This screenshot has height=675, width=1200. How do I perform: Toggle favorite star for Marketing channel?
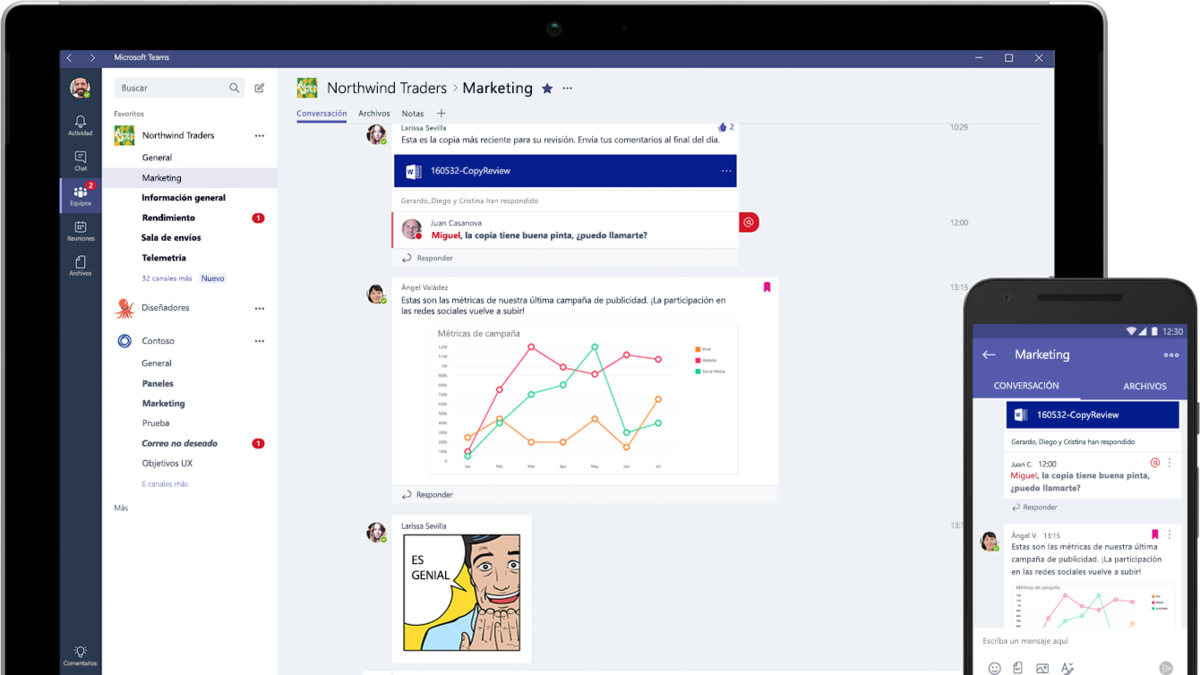(547, 88)
